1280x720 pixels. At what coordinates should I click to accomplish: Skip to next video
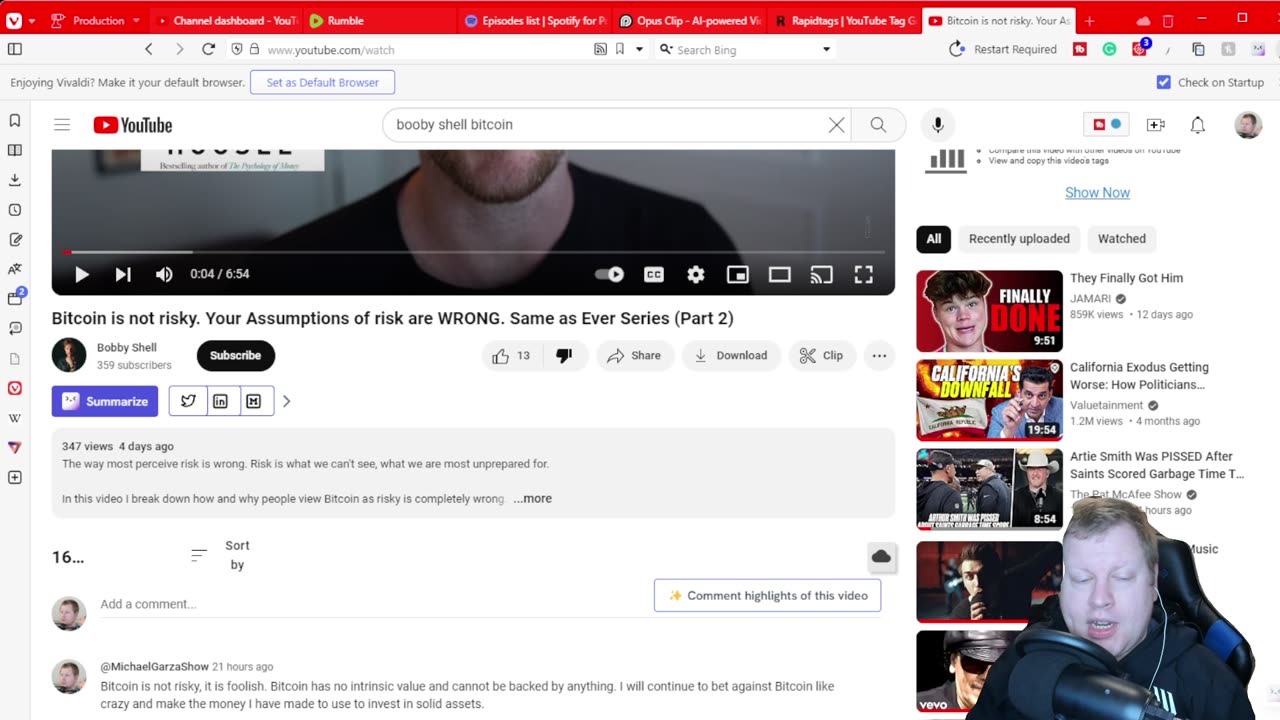click(x=123, y=274)
